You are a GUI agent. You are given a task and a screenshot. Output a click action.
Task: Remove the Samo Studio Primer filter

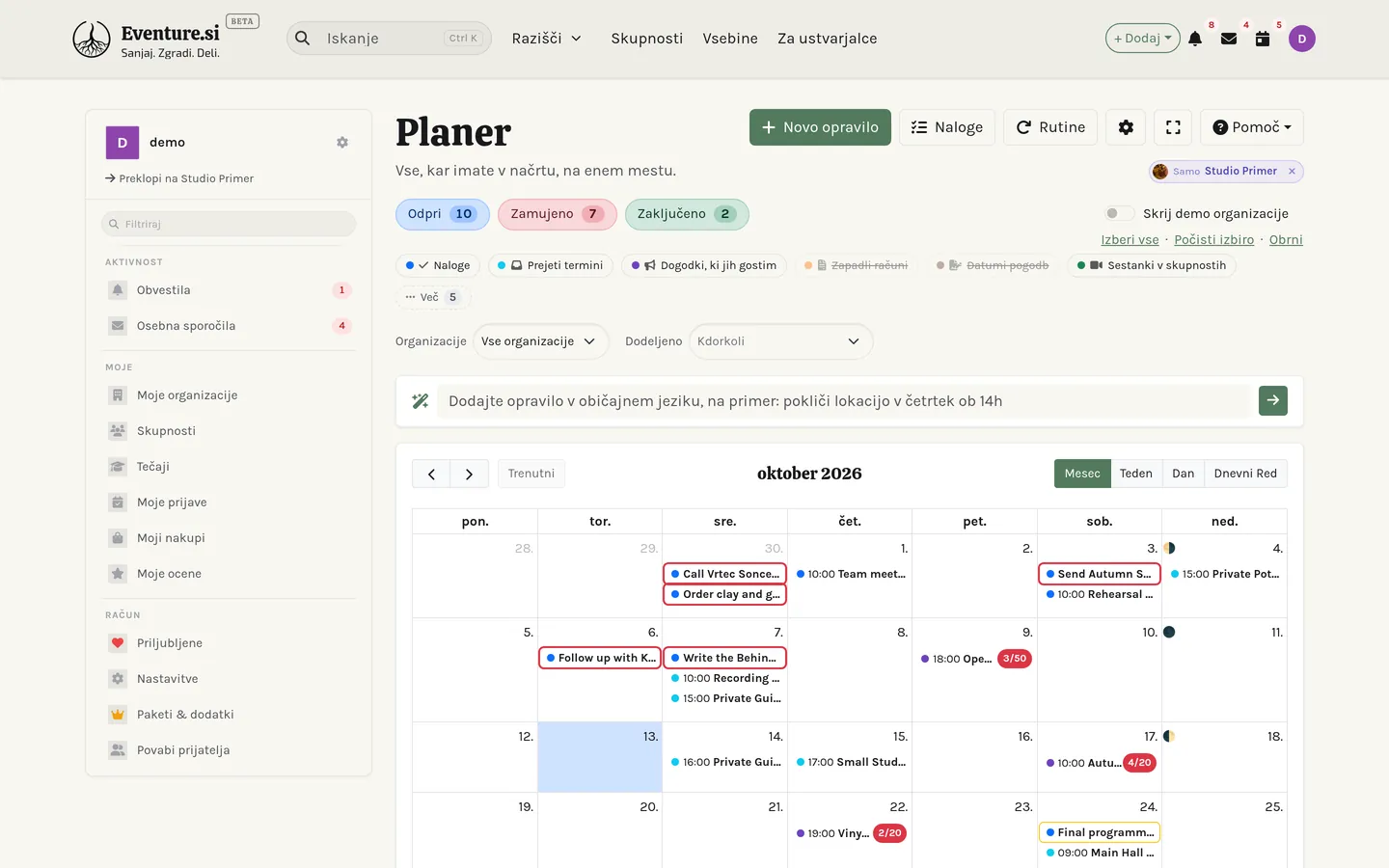click(1292, 171)
